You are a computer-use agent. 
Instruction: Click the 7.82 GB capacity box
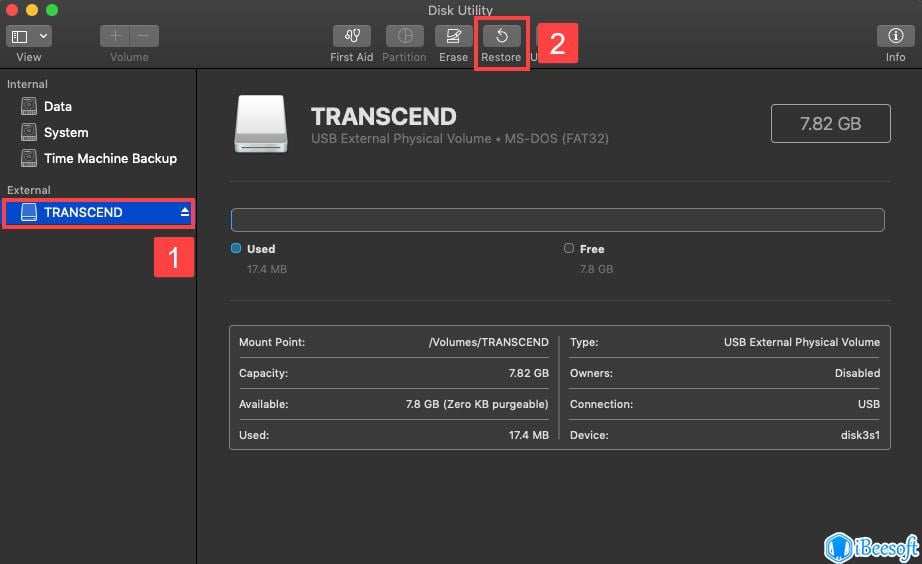830,124
